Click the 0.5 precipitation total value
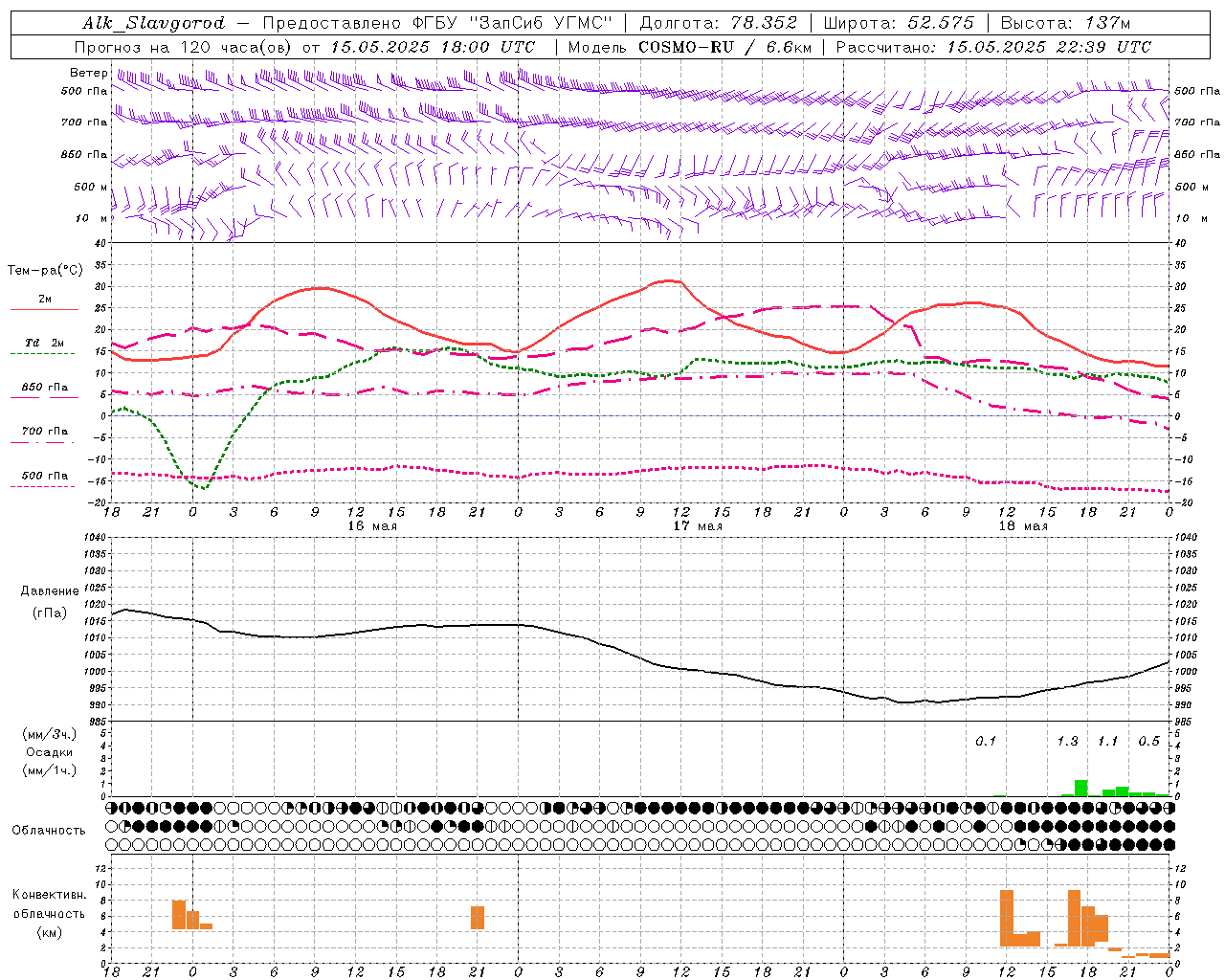Screen dimensions: 1225x980 (1148, 742)
